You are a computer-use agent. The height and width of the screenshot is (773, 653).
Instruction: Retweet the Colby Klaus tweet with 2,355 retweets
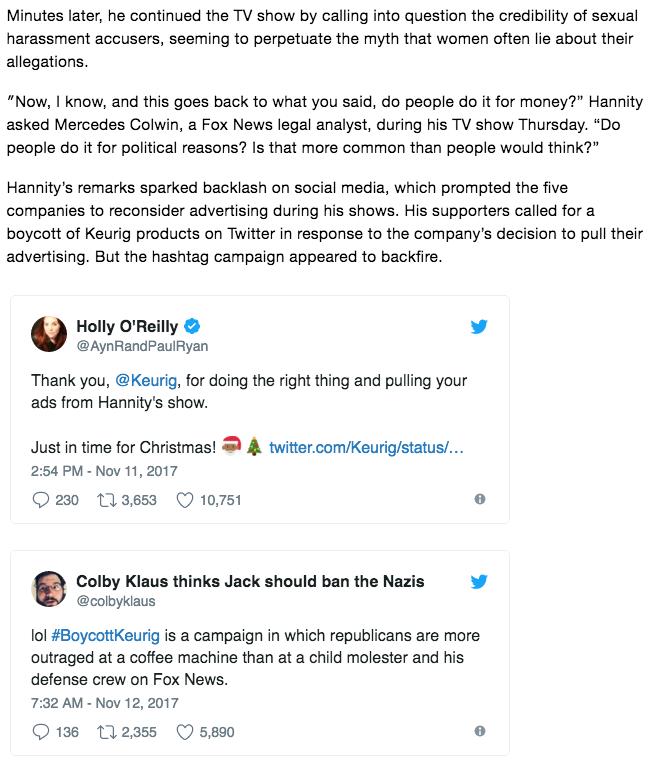tap(106, 732)
